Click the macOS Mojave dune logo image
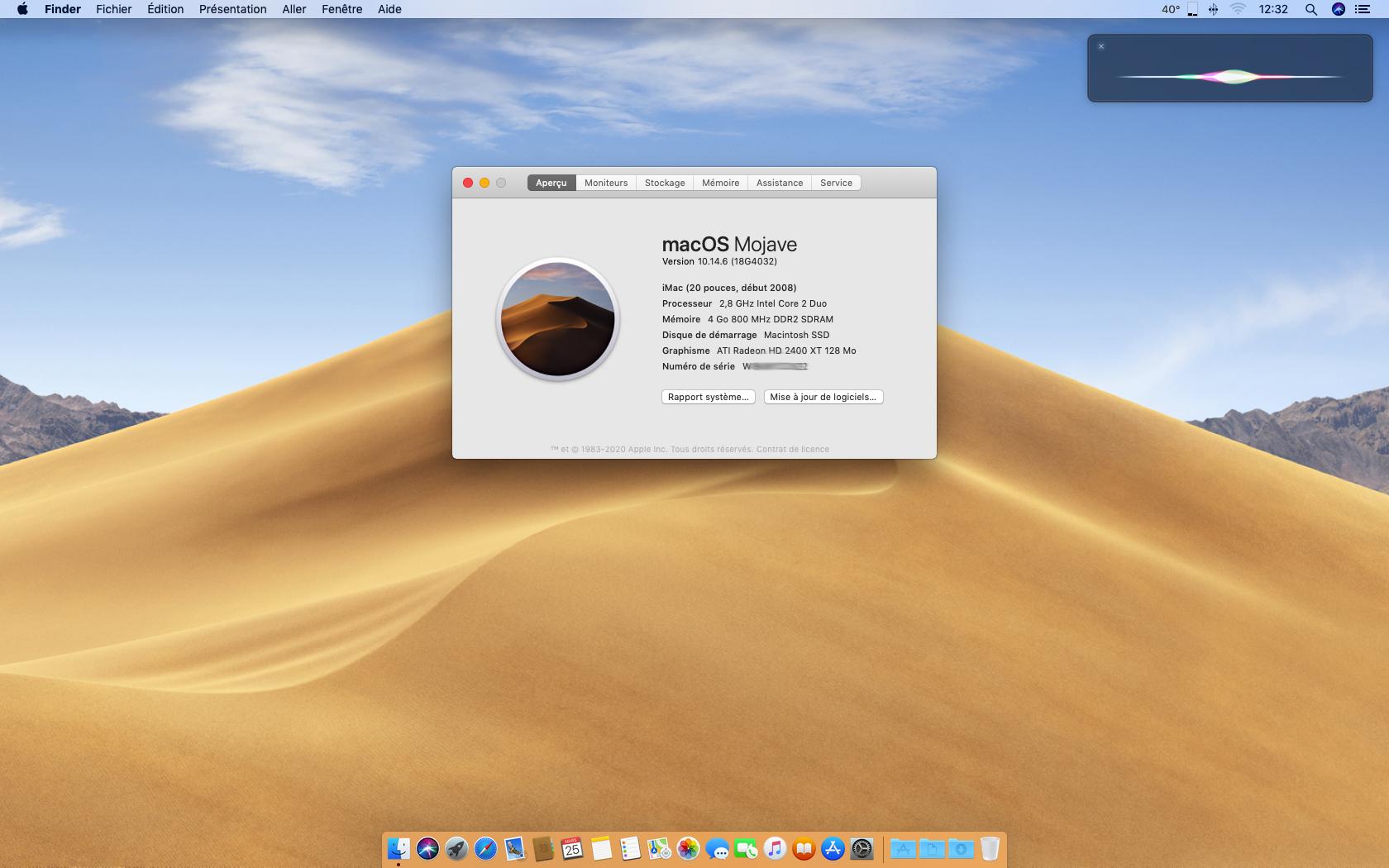This screenshot has width=1389, height=868. click(x=558, y=319)
